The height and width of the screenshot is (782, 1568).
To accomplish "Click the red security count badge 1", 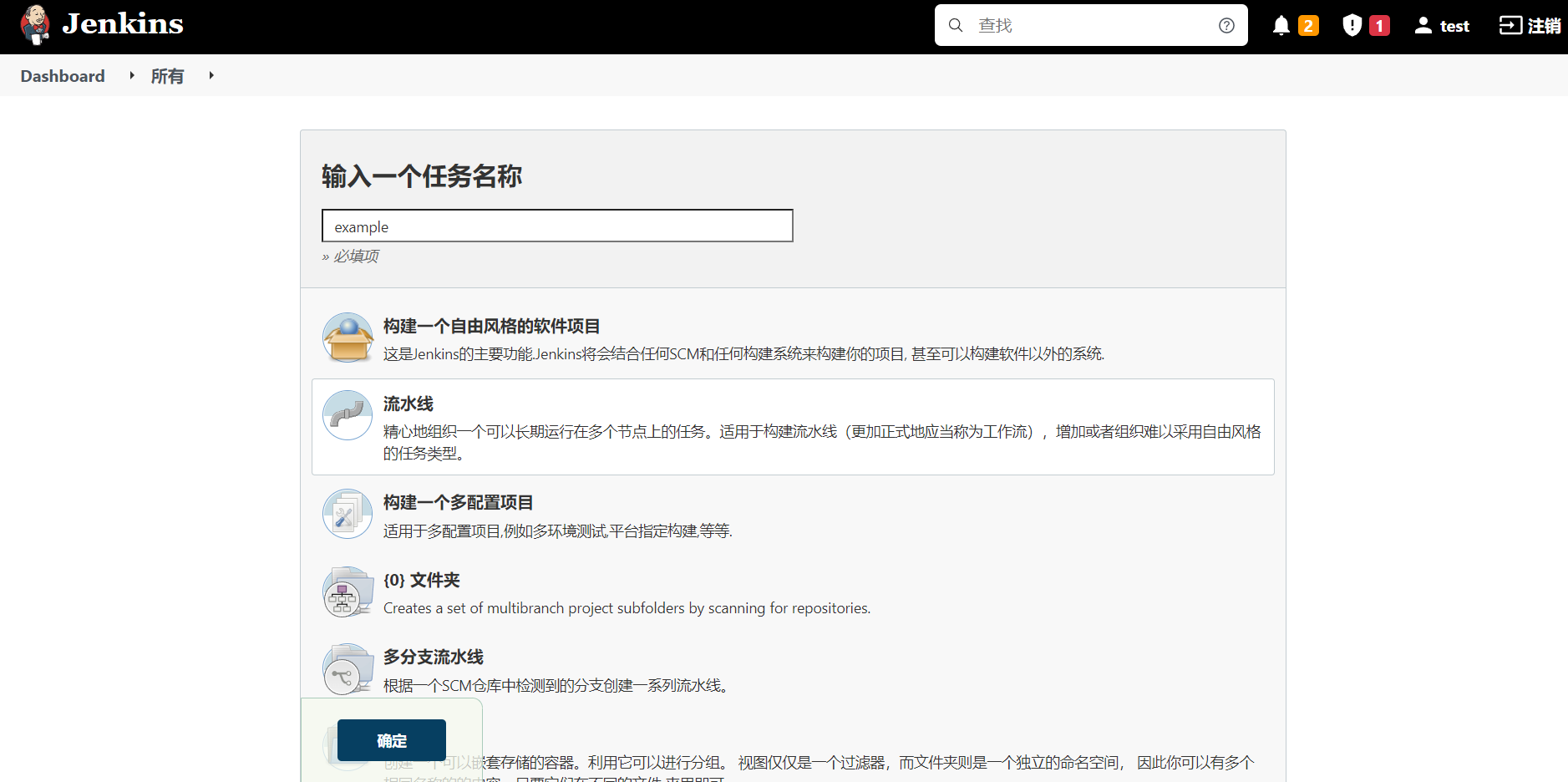I will 1379,26.
